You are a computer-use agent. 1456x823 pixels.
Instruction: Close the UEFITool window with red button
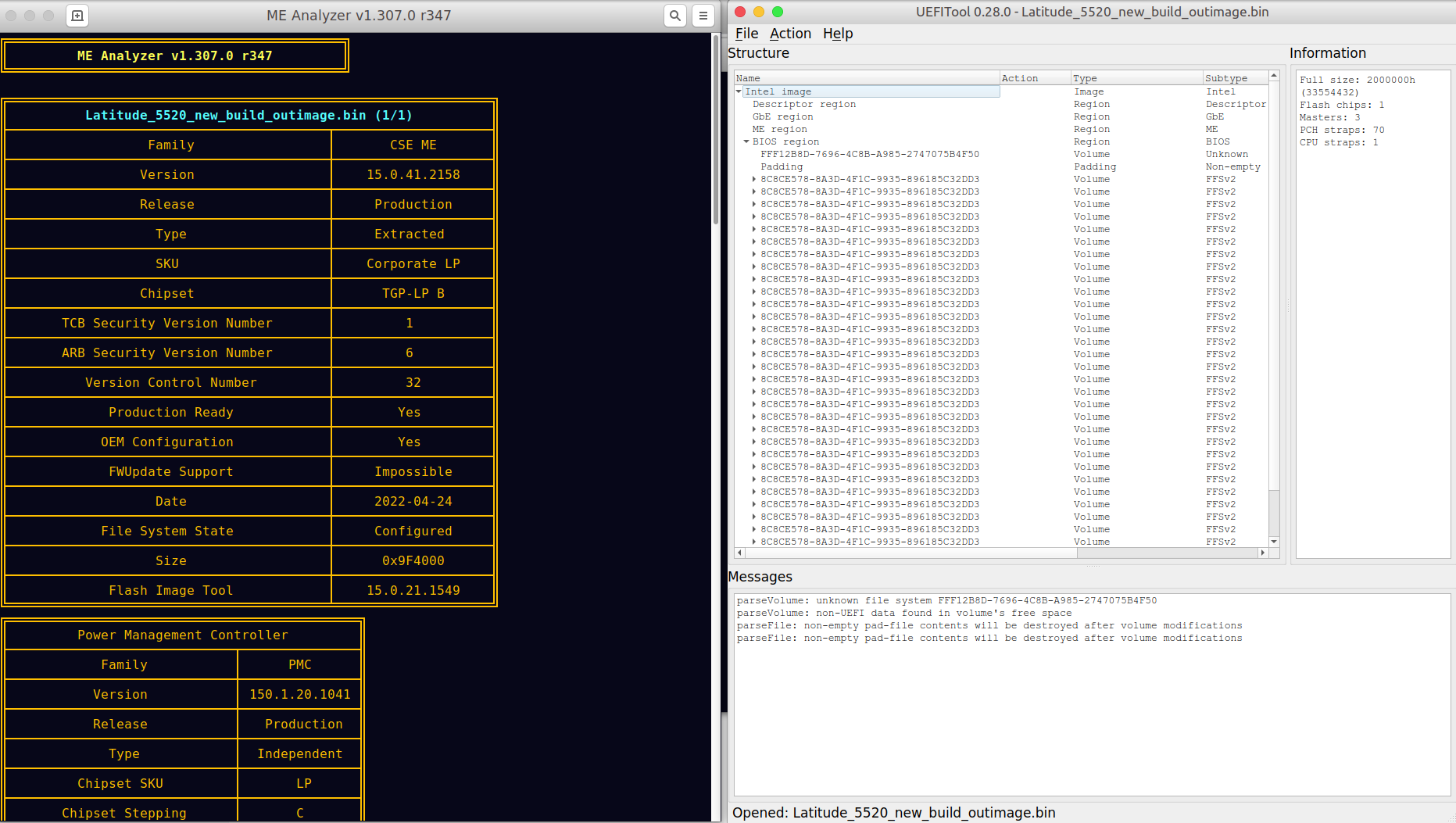[x=740, y=12]
